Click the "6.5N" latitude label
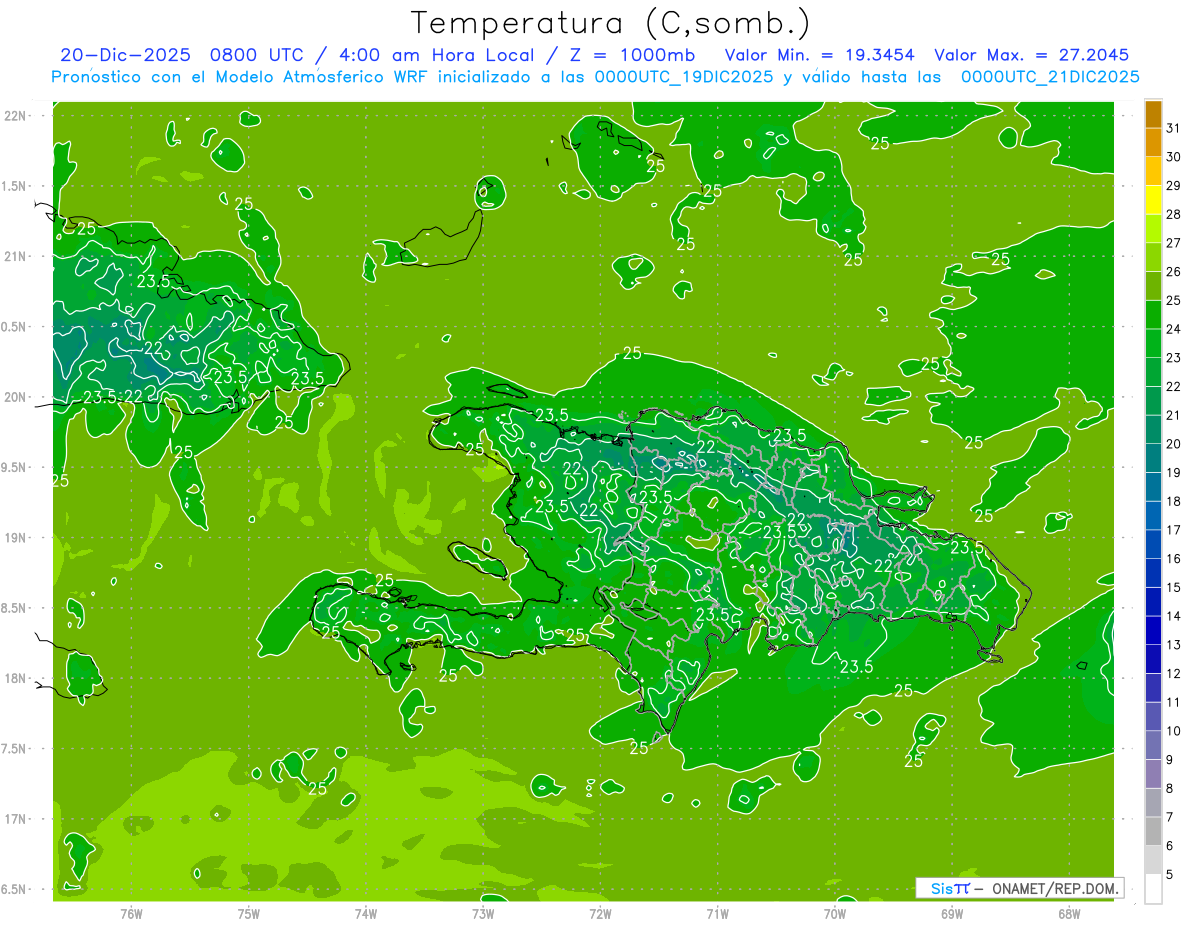 click(x=15, y=889)
